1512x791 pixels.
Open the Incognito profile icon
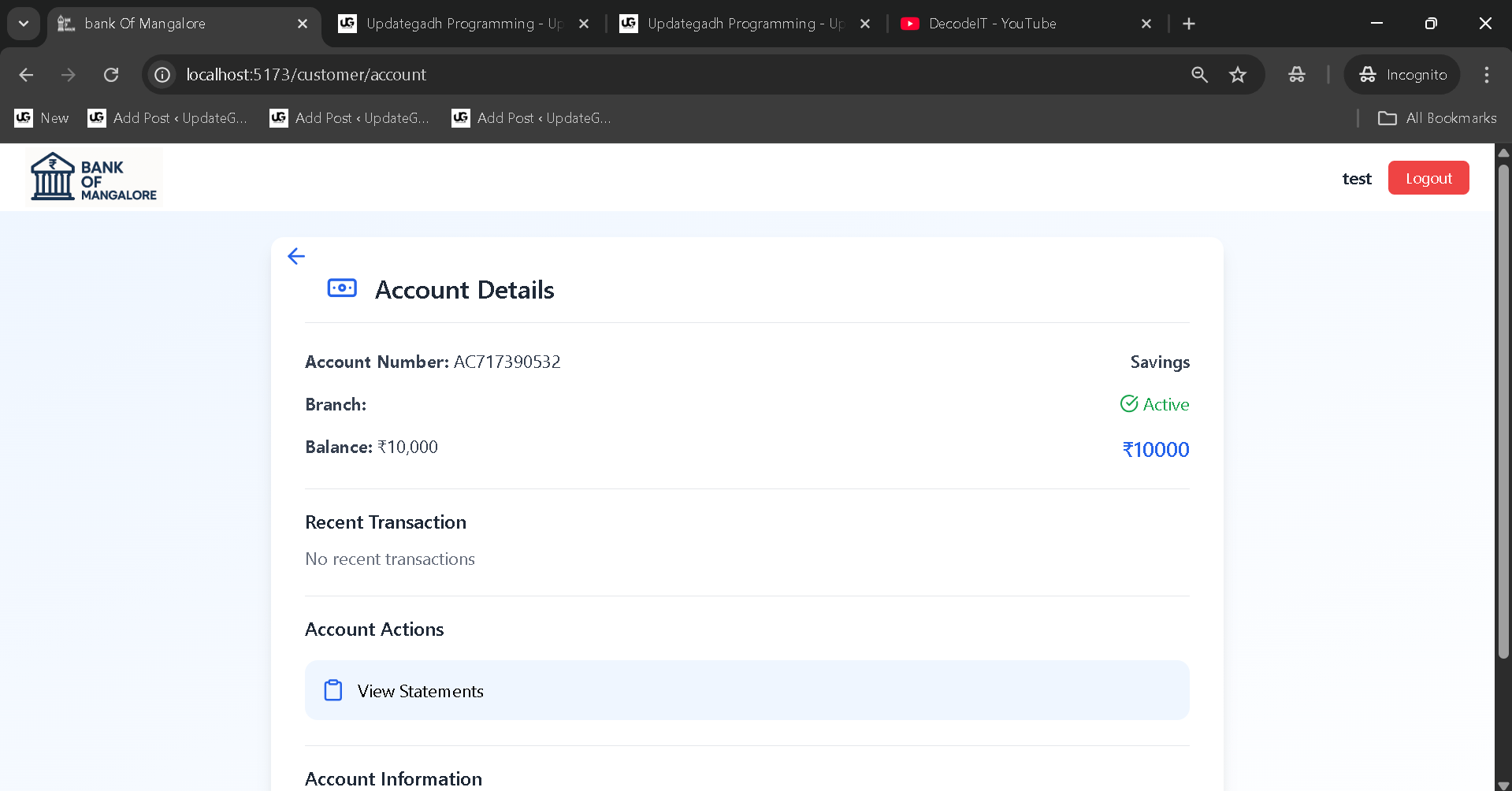tap(1368, 74)
